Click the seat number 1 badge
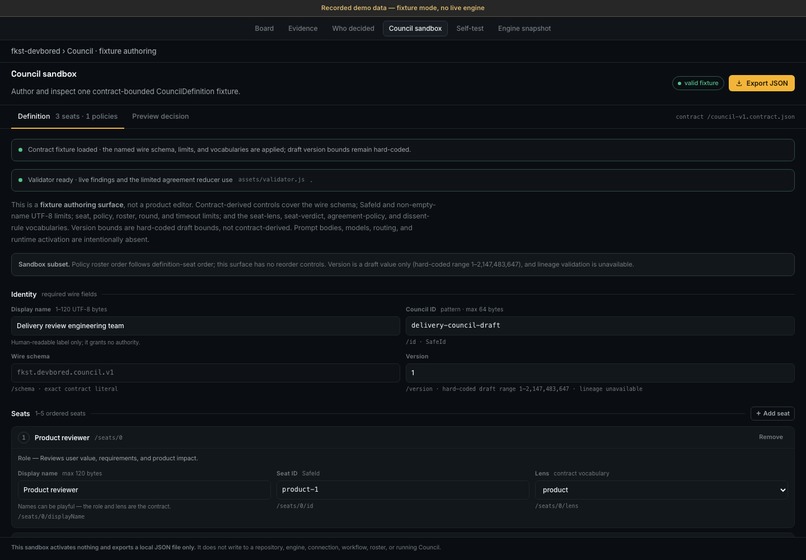This screenshot has width=806, height=560. pos(24,438)
